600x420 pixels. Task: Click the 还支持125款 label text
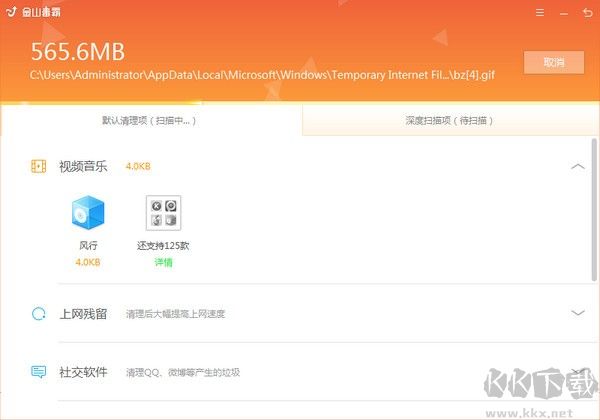pos(163,246)
